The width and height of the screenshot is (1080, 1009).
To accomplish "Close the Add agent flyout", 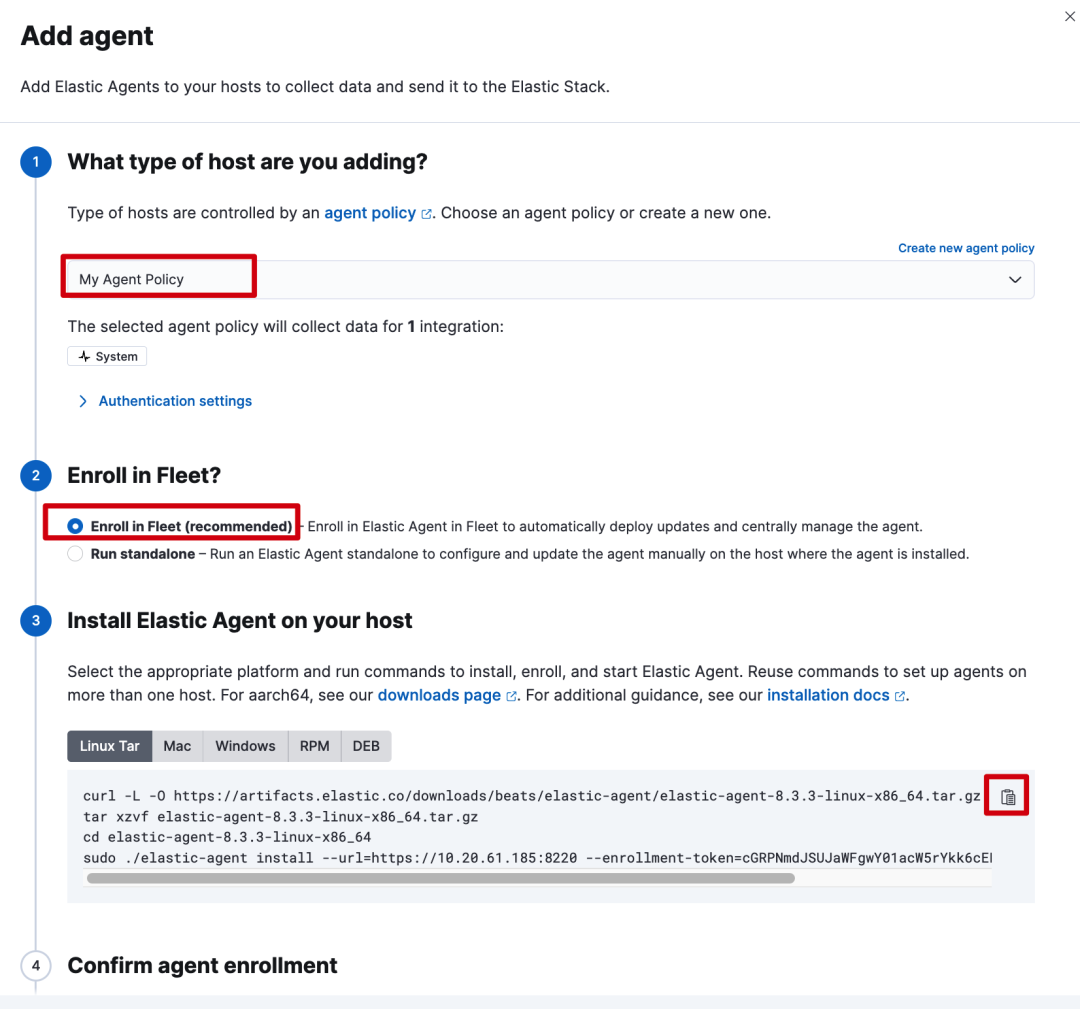I will point(1070,16).
